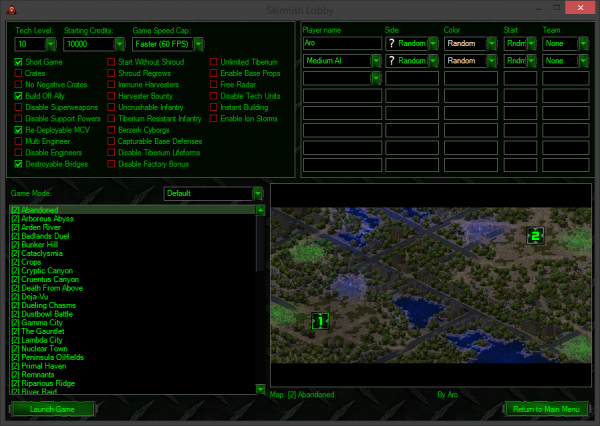Select the [2] Abandoned map
The image size is (600, 426).
pyautogui.click(x=132, y=210)
